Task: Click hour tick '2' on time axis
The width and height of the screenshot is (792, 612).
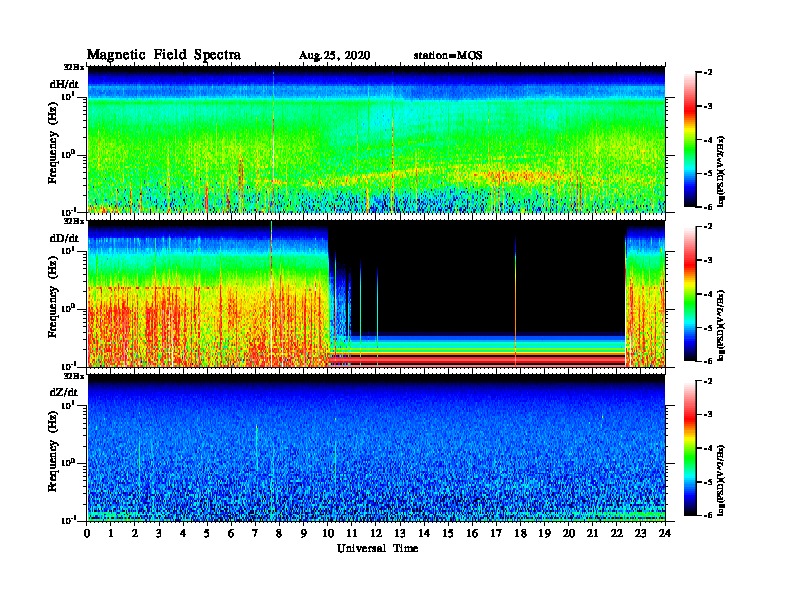Action: 135,534
